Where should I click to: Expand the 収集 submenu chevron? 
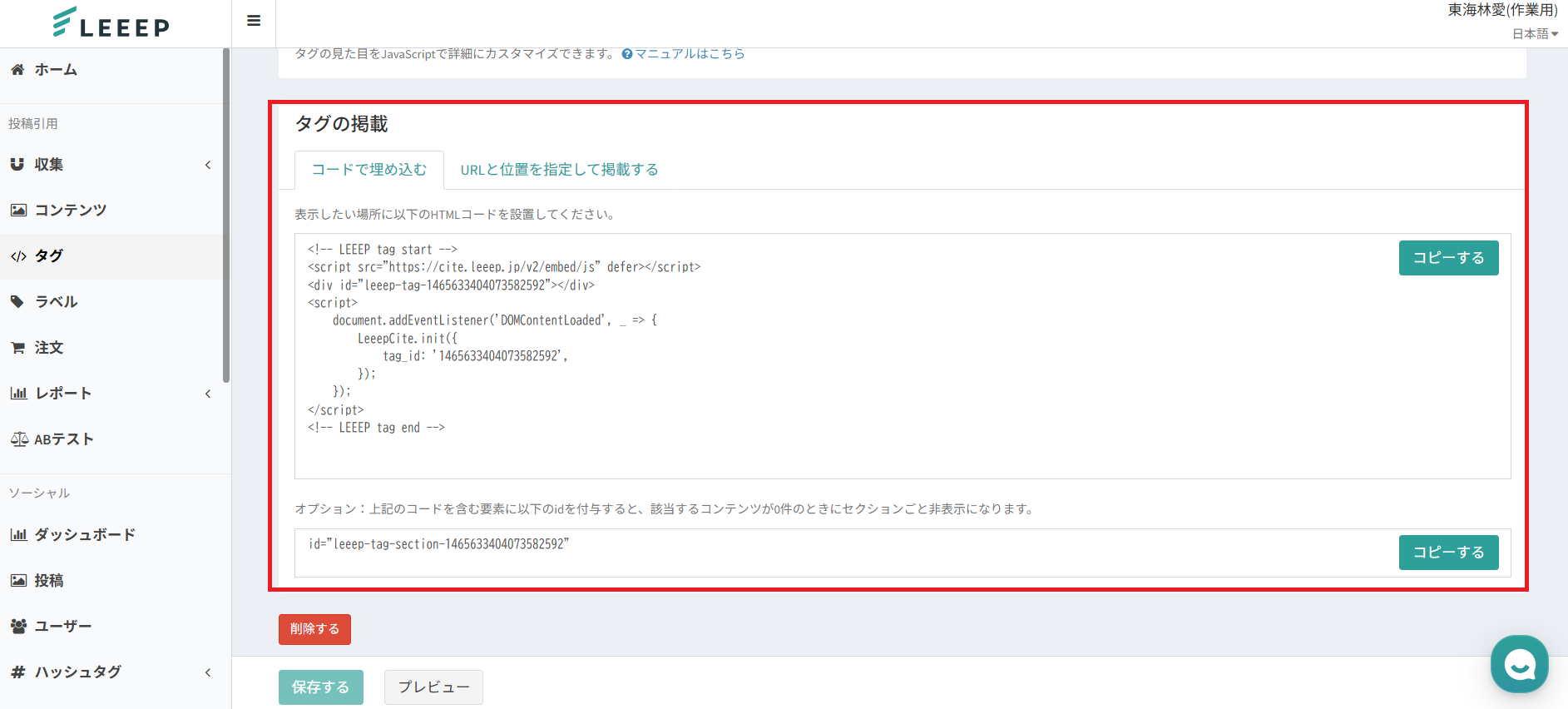(x=208, y=165)
